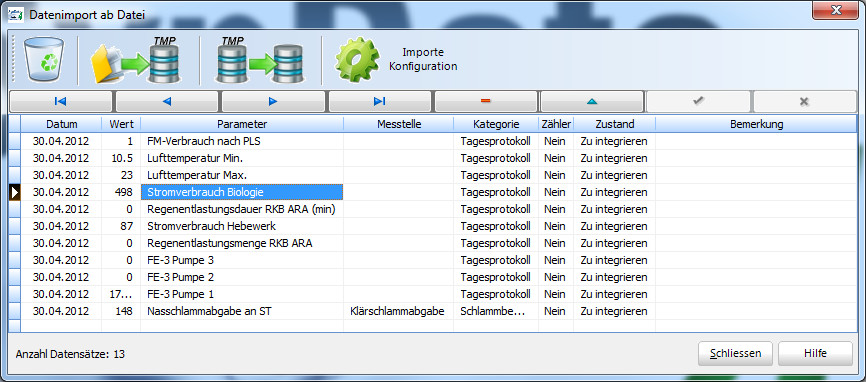Viewport: 866px width, 382px height.
Task: Select the FE-3 Pumpe 3 cell
Action: coord(242,260)
